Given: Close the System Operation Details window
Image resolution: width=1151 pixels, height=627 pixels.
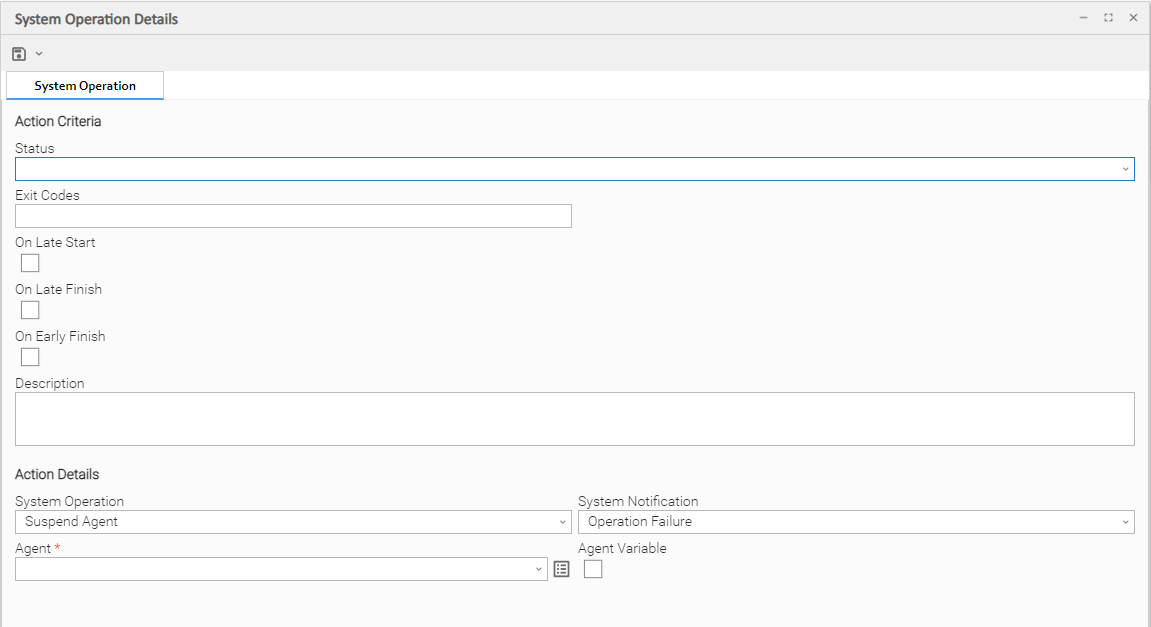Looking at the screenshot, I should pyautogui.click(x=1133, y=18).
